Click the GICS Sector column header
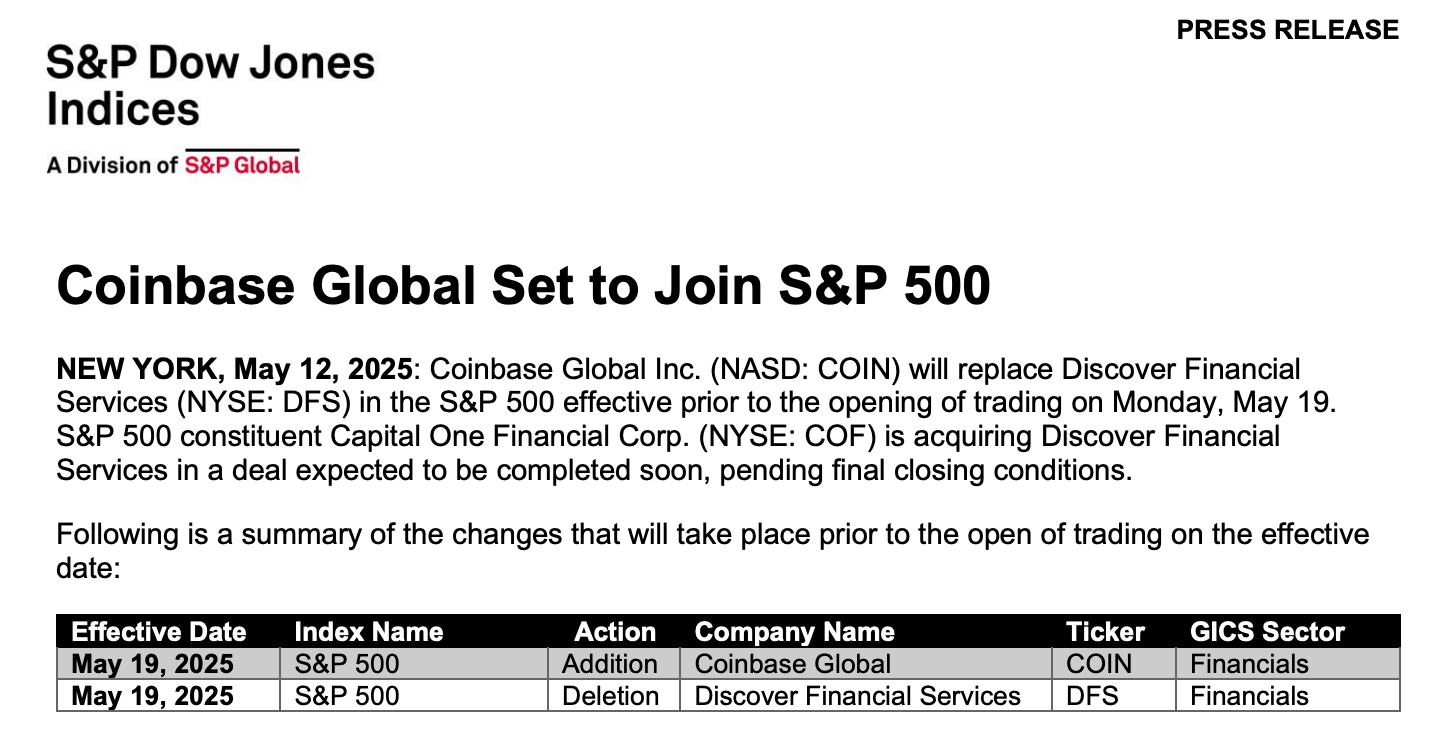This screenshot has width=1456, height=735. [1267, 632]
